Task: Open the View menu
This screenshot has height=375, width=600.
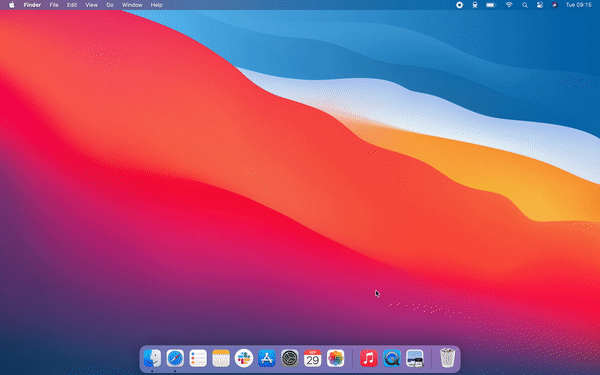Action: pyautogui.click(x=91, y=5)
